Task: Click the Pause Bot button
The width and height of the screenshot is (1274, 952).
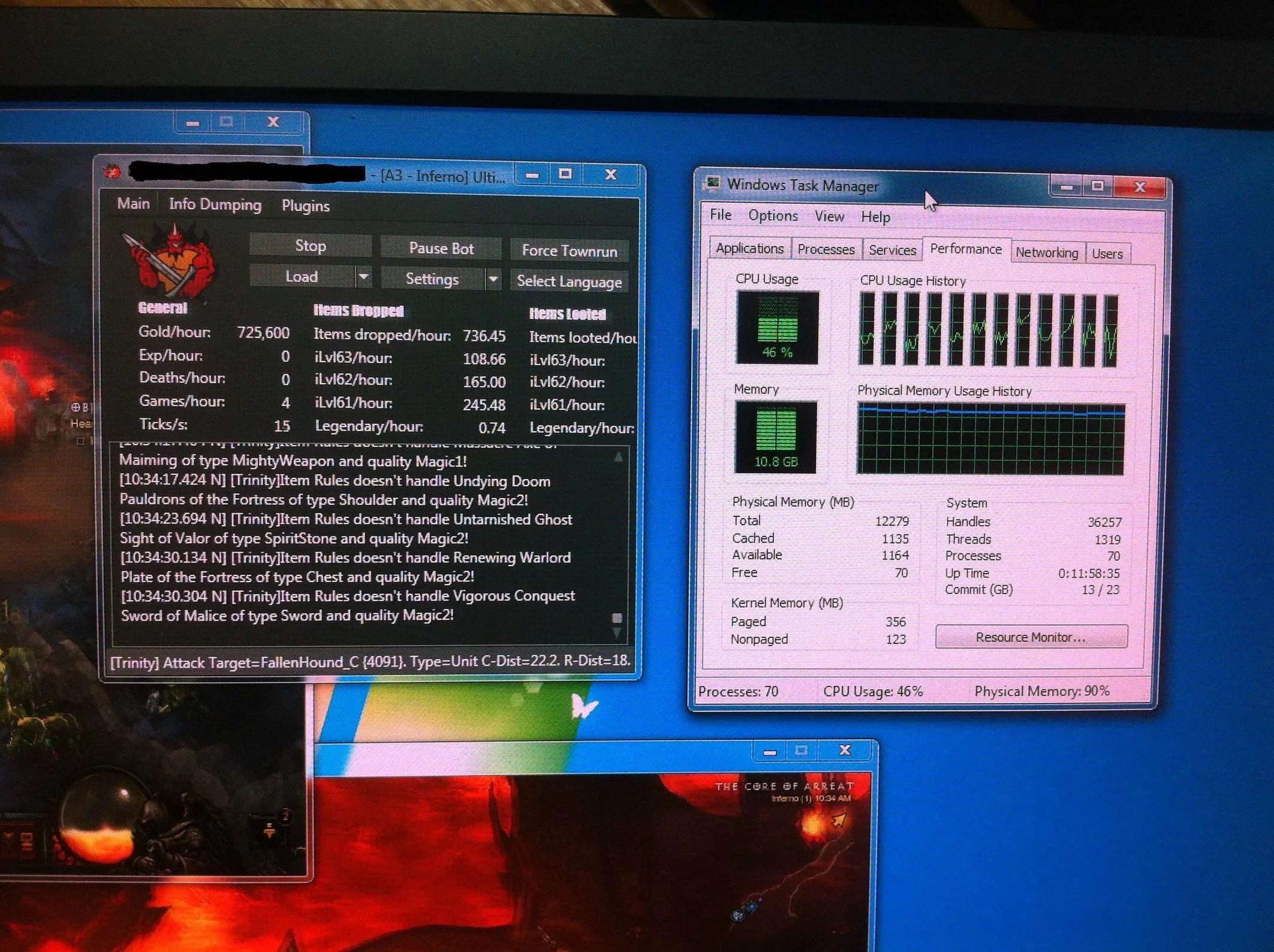Action: (x=441, y=248)
